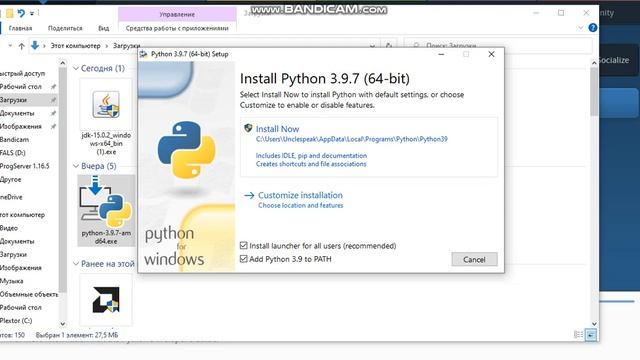Click navigation pane scroll down arrow
This screenshot has width=640, height=360.
pos(62,324)
